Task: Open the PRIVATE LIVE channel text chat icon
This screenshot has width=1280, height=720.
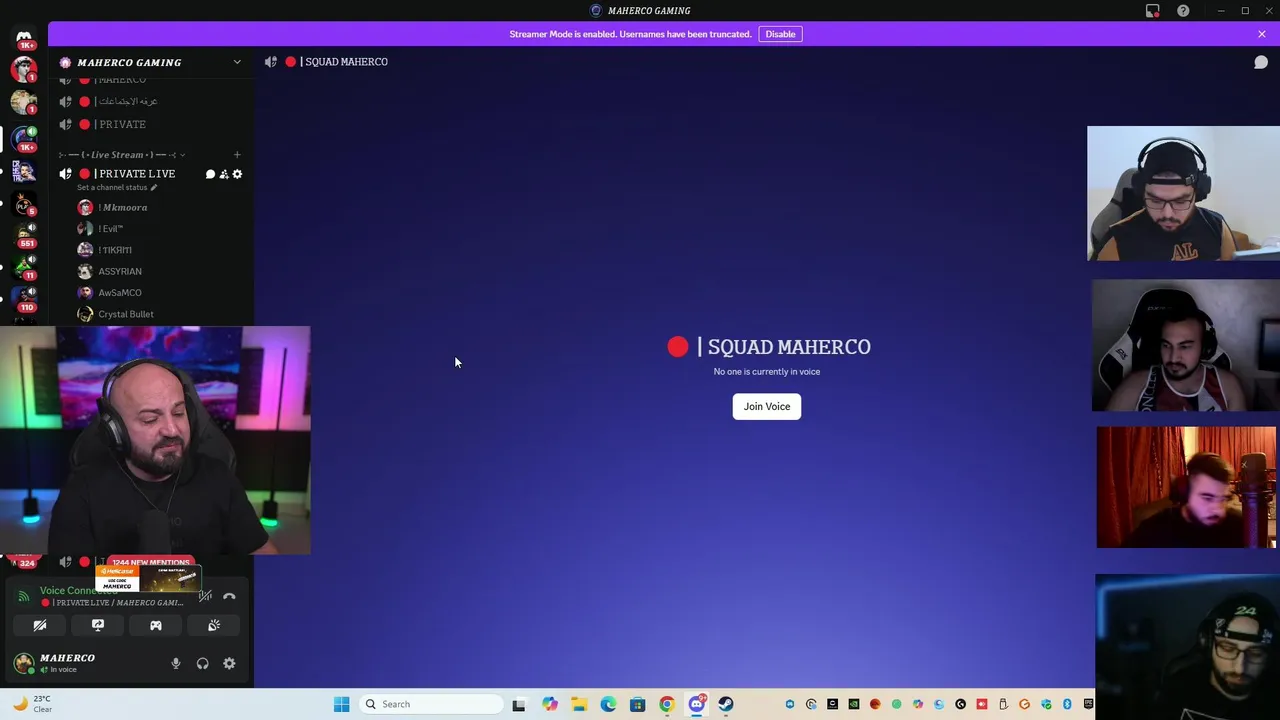Action: pos(210,174)
